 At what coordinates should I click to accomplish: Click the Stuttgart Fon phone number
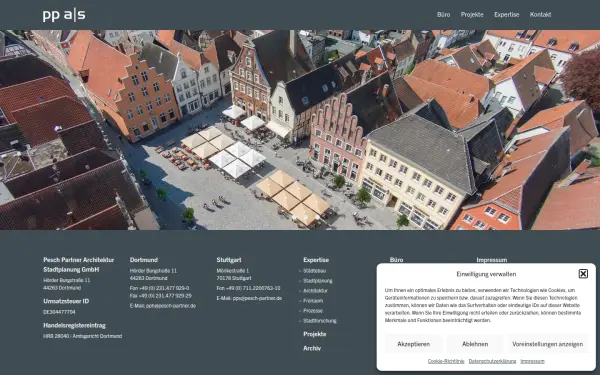248,288
